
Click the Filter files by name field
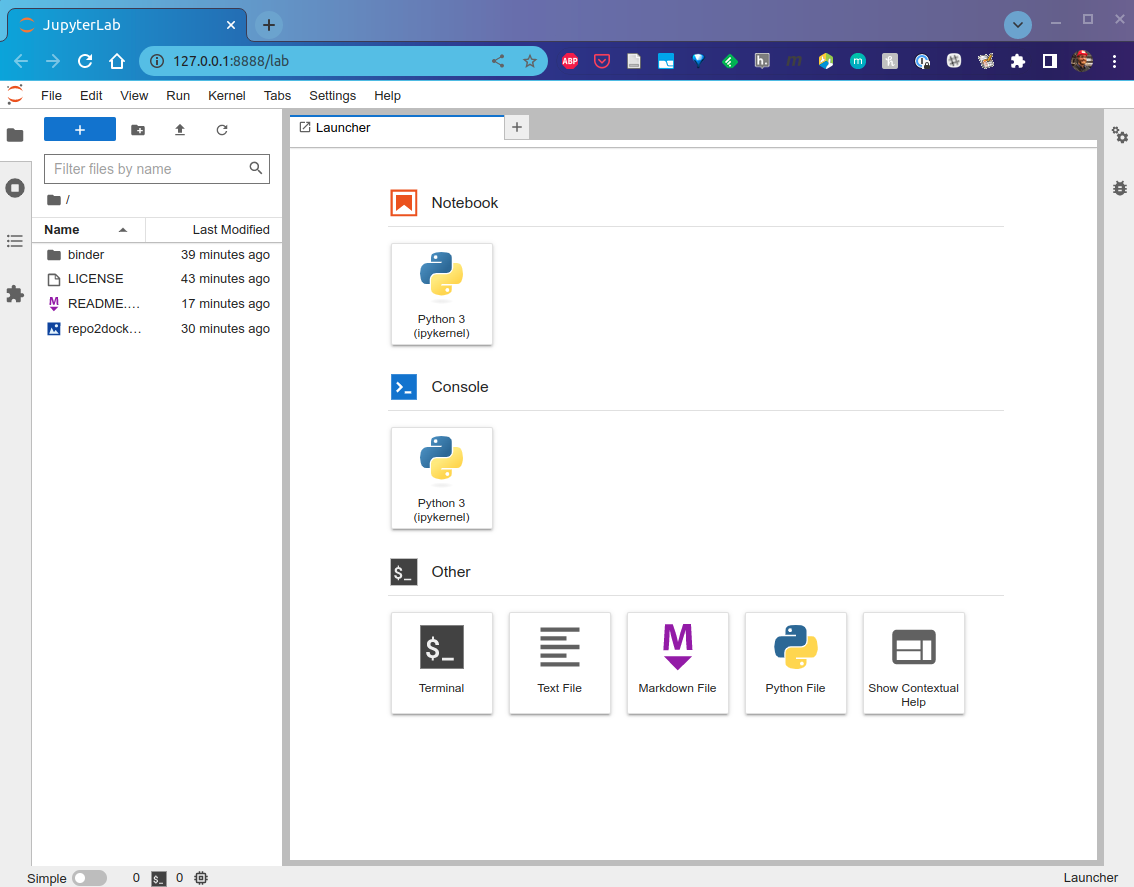click(156, 169)
